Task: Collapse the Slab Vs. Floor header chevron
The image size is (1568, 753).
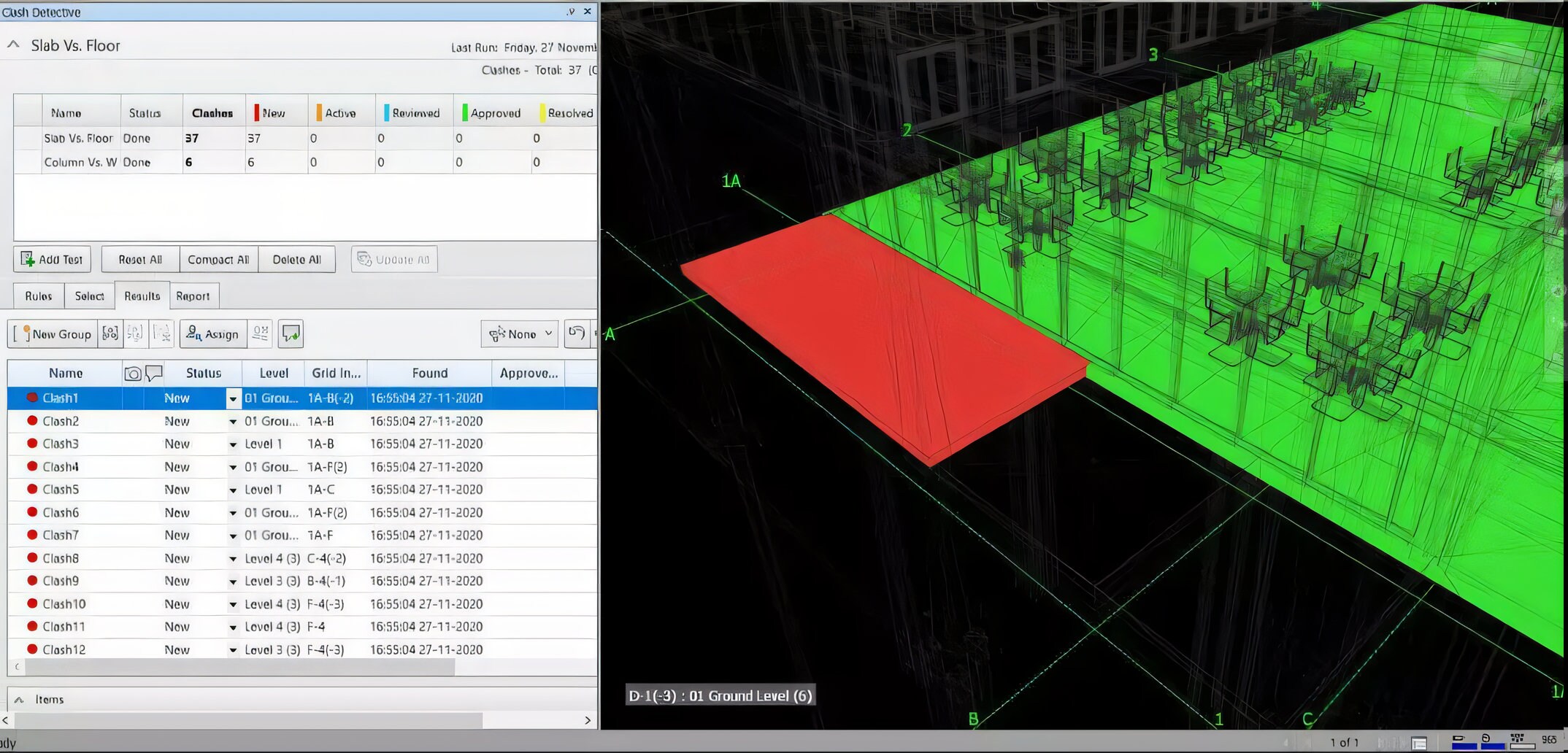Action: coord(12,45)
